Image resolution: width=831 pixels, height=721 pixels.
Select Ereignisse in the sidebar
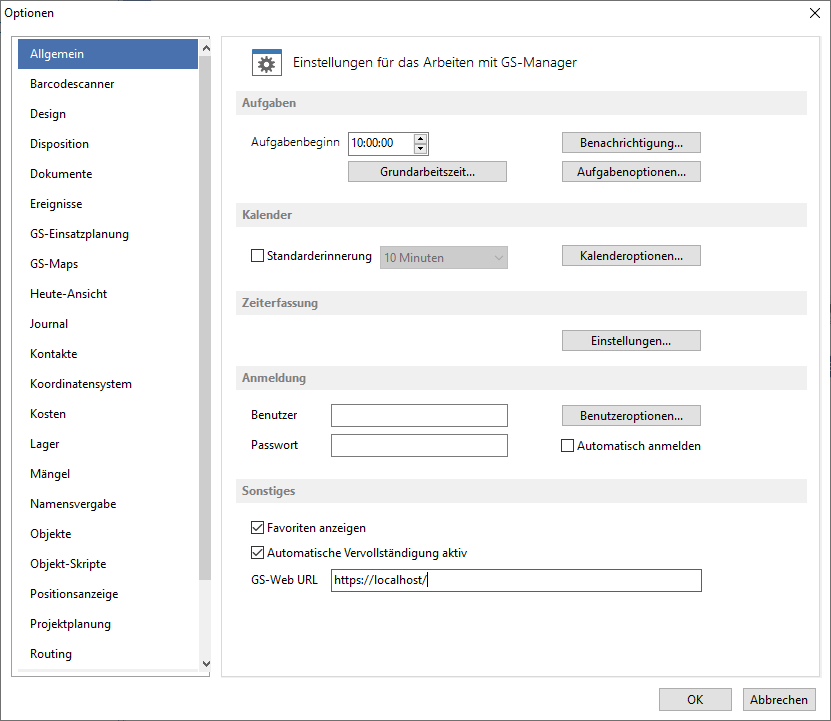tap(108, 204)
